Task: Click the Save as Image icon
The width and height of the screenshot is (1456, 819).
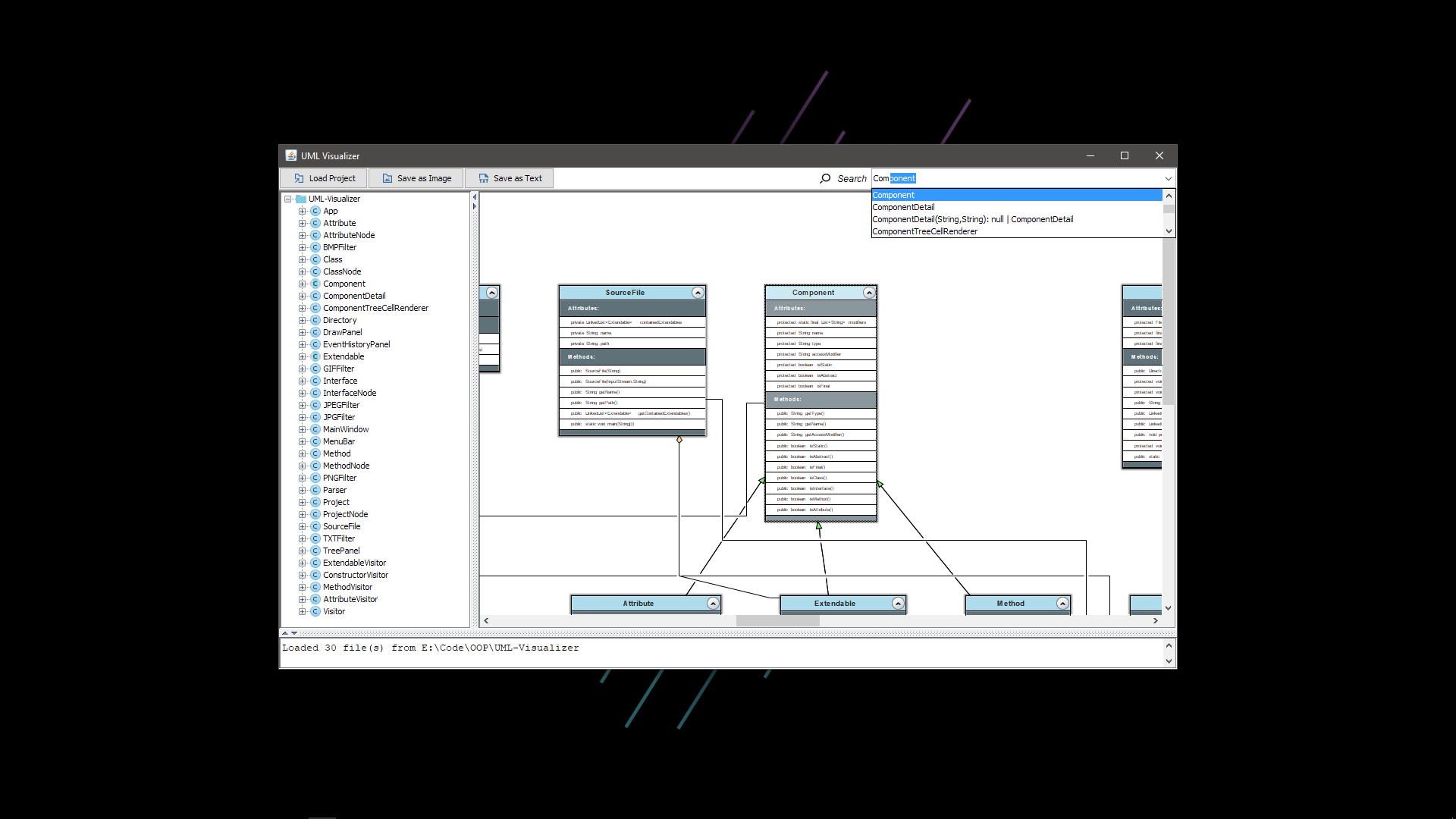Action: 388,178
